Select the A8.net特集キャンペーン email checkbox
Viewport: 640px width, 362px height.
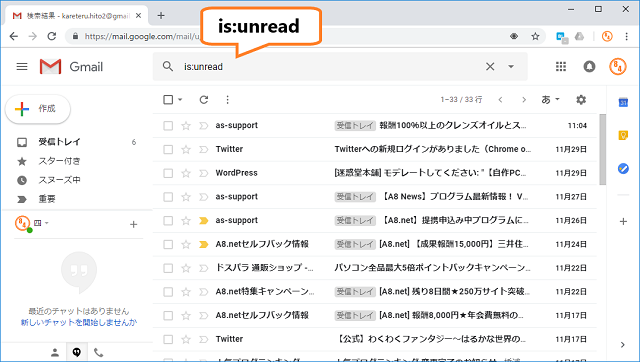(x=168, y=292)
